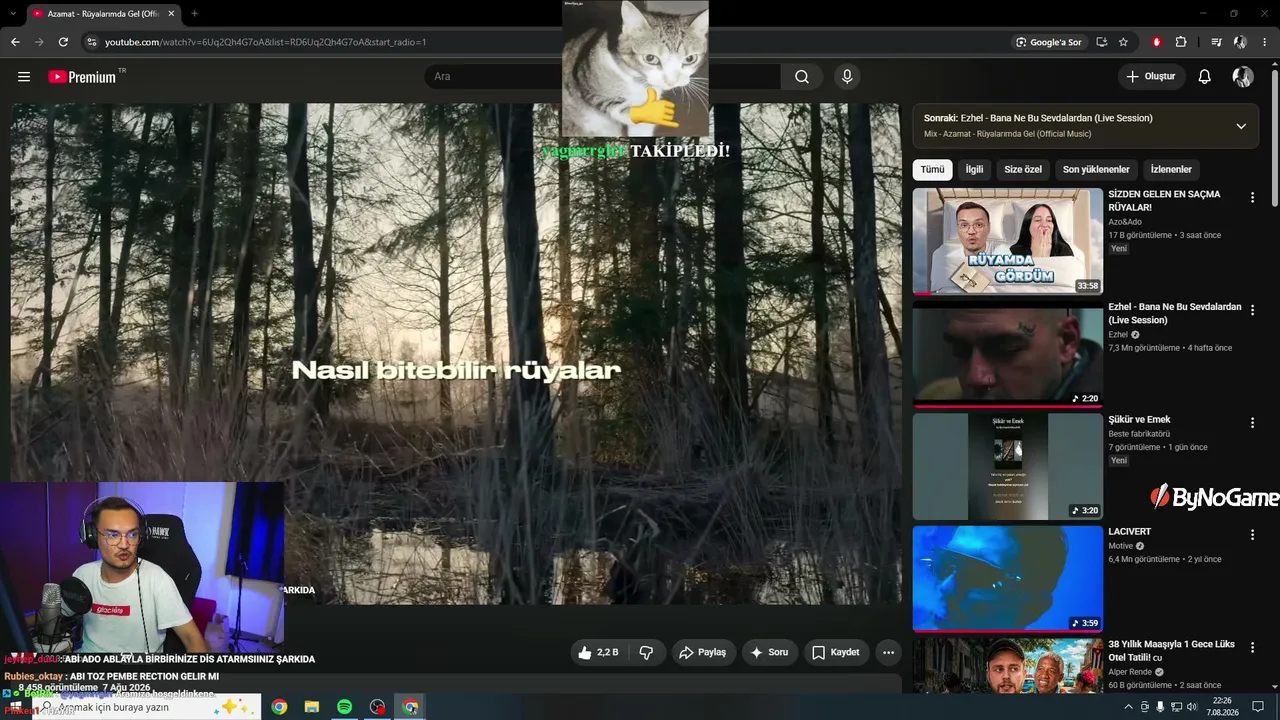Open the taskbar recording app icon
1280x720 pixels.
pos(377,707)
